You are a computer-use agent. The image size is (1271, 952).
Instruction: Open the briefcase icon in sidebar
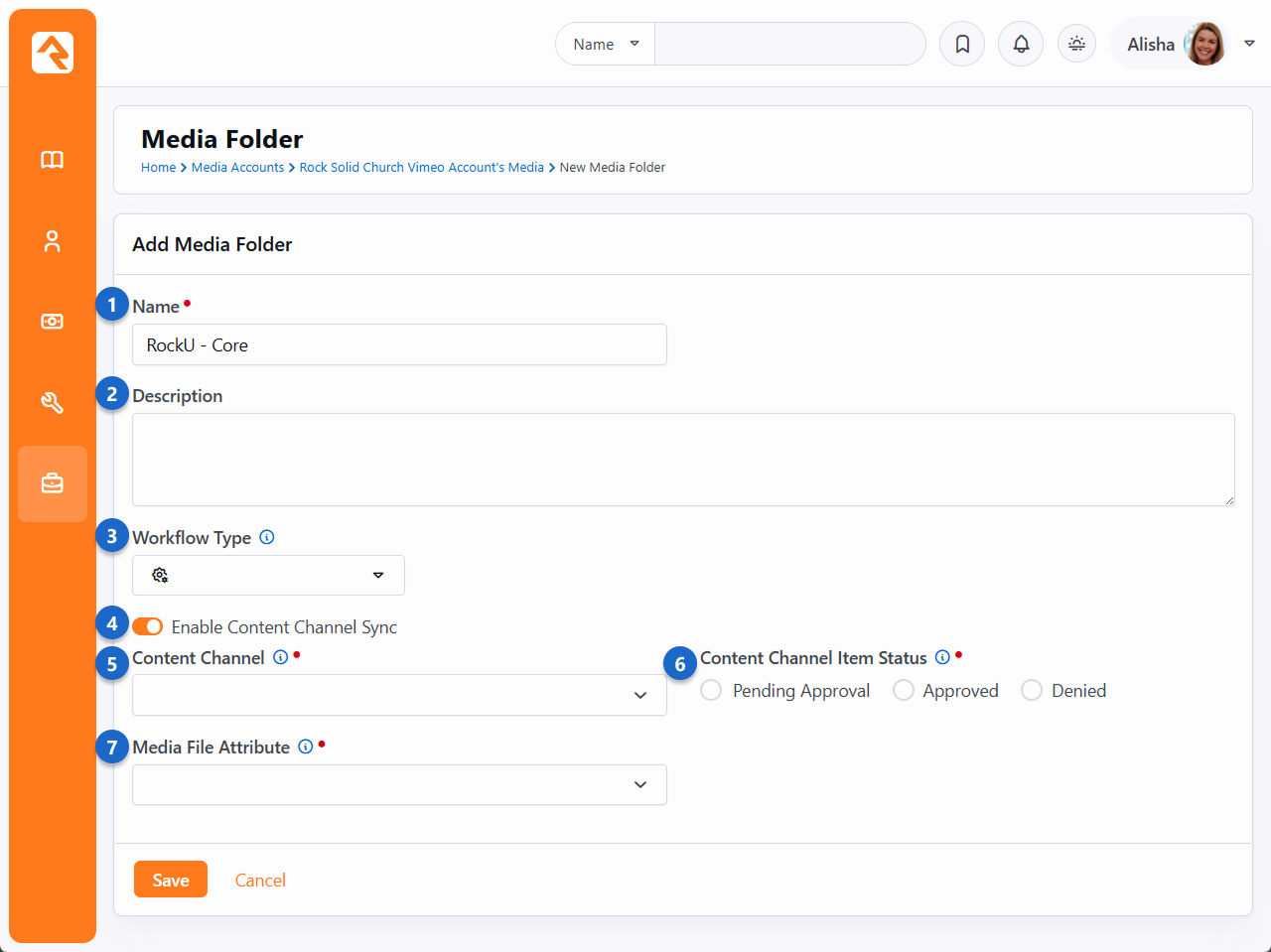[53, 483]
